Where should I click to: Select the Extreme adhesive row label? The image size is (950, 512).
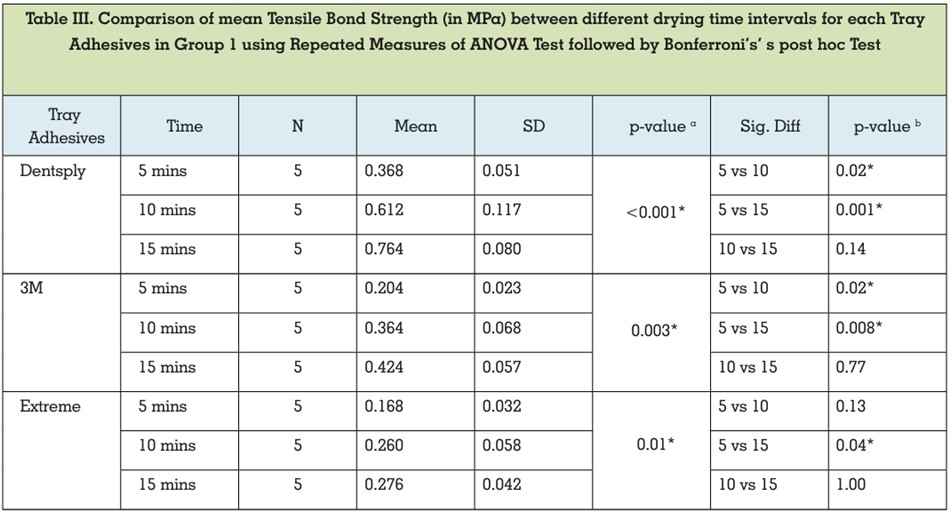tap(50, 406)
